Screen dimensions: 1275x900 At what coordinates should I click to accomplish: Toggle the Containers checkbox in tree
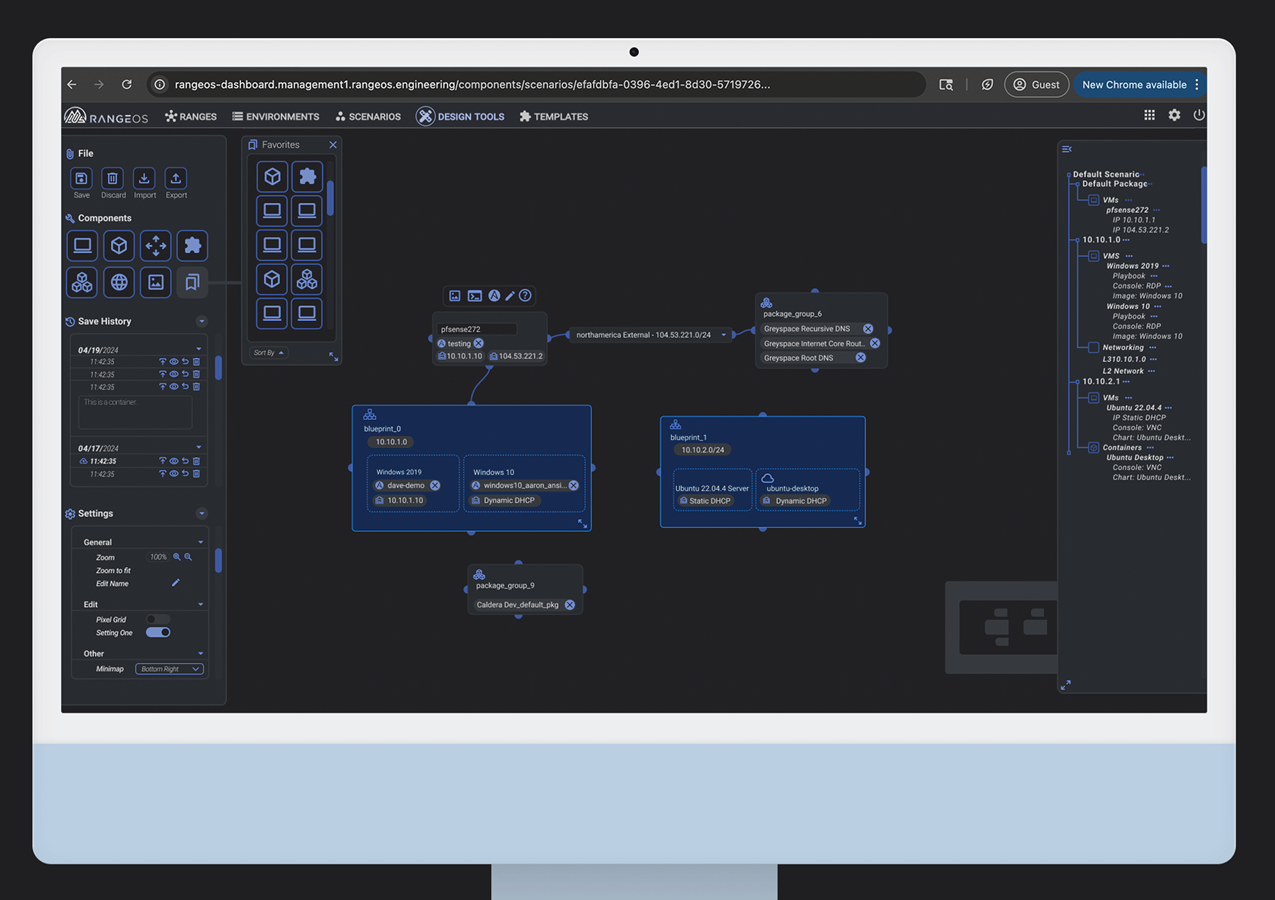click(x=1093, y=448)
